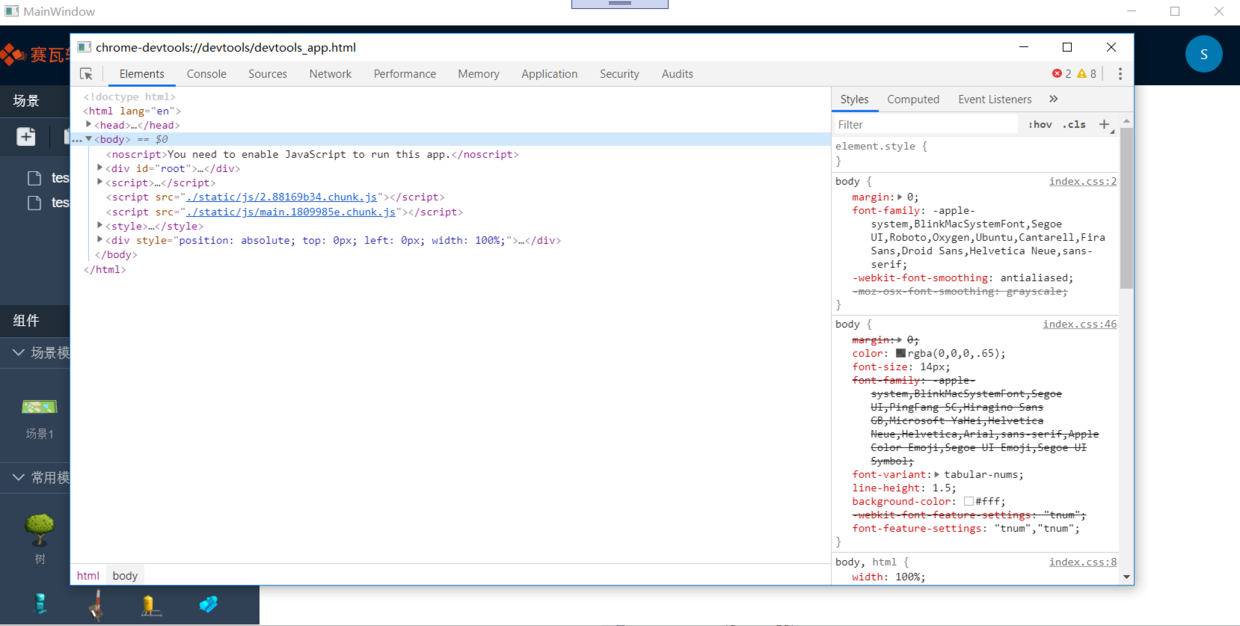Toggle the :hov pseudo-class panel
Image resolution: width=1240 pixels, height=626 pixels.
tap(1039, 124)
